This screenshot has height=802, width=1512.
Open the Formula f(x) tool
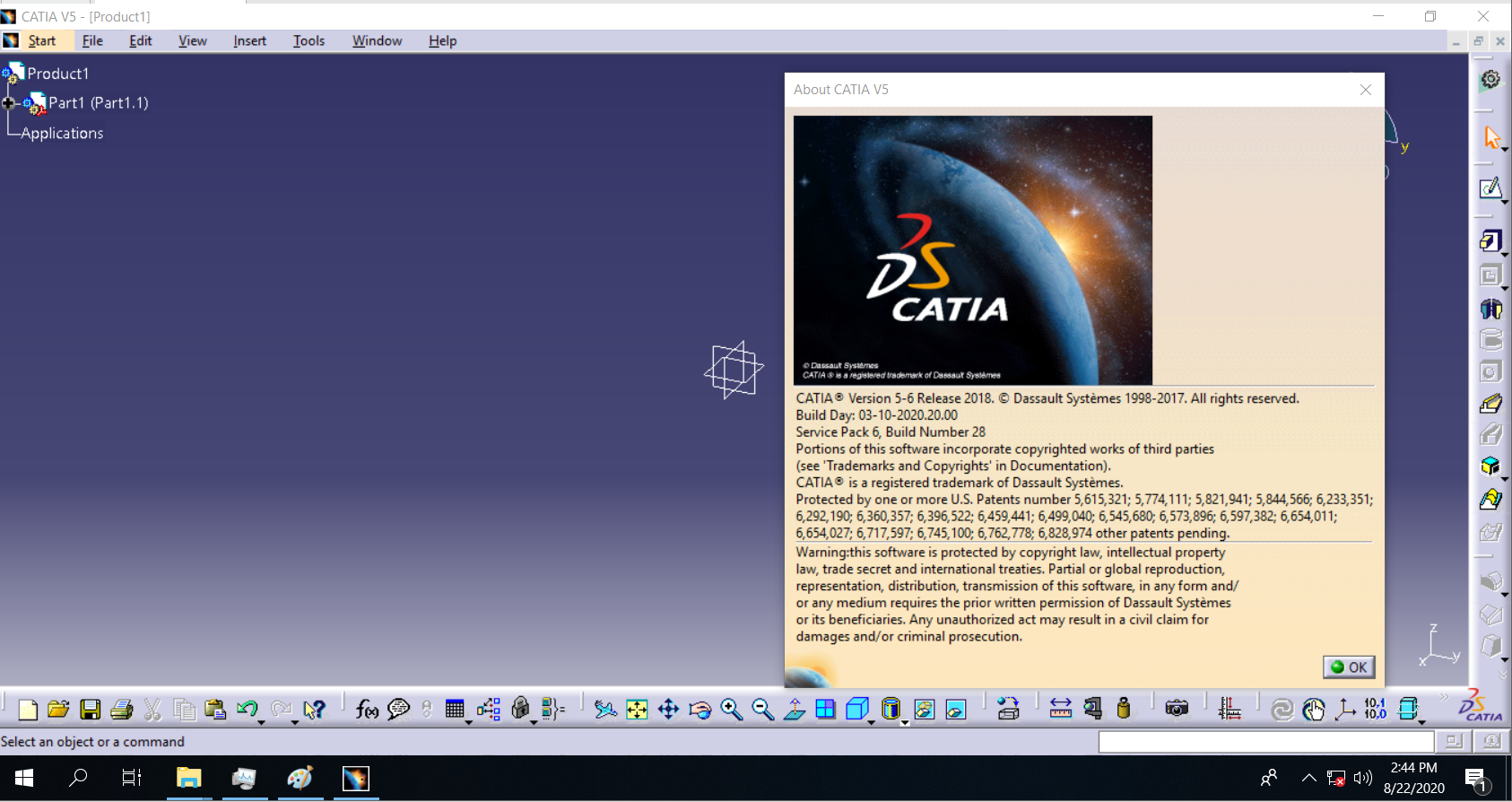click(x=367, y=710)
